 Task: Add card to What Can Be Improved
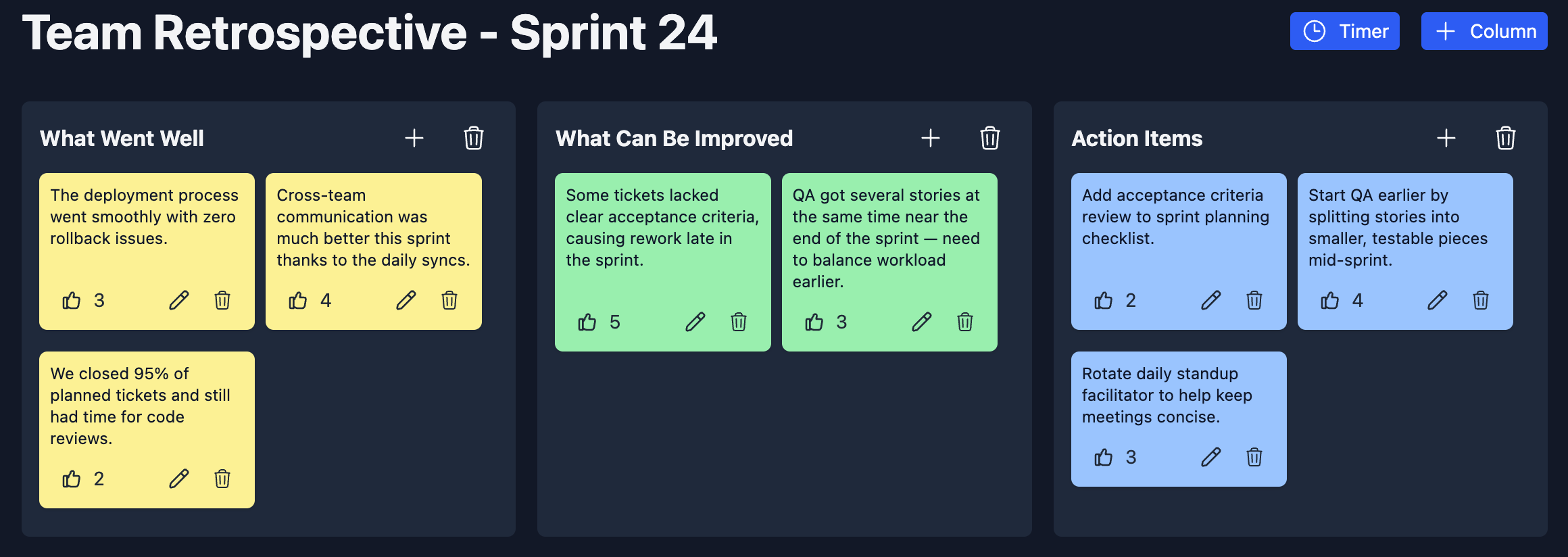point(931,139)
